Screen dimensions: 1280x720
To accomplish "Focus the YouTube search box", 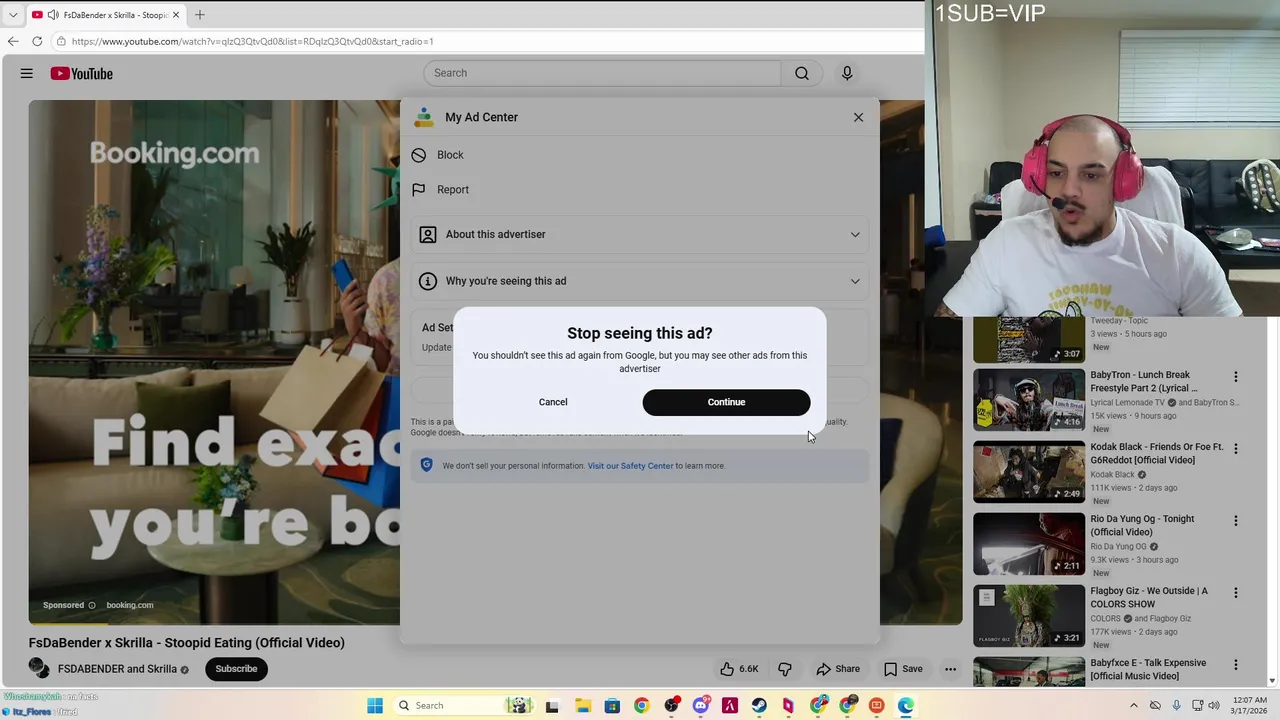I will (602, 73).
